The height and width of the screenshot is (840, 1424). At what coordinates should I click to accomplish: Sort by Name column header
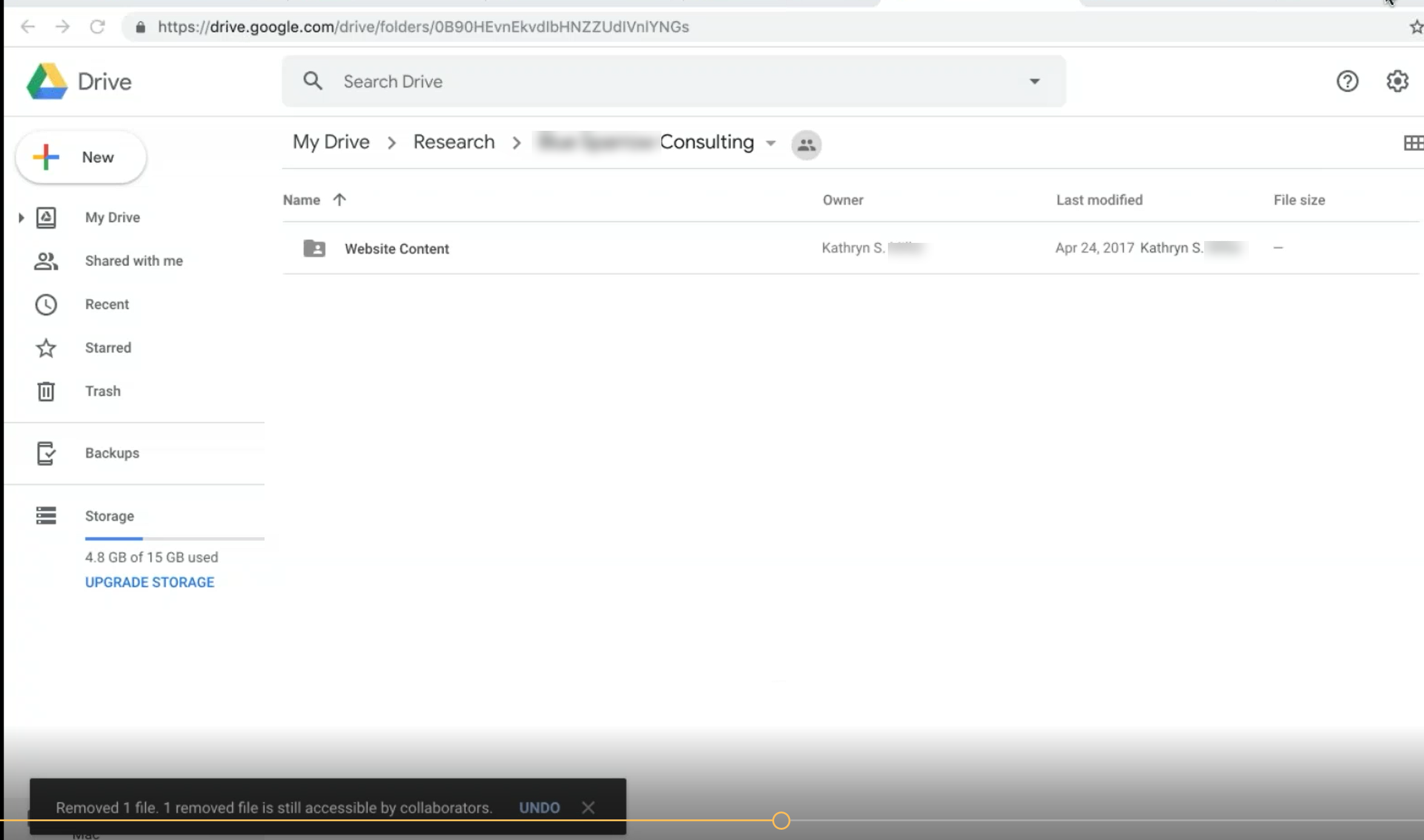(x=302, y=200)
